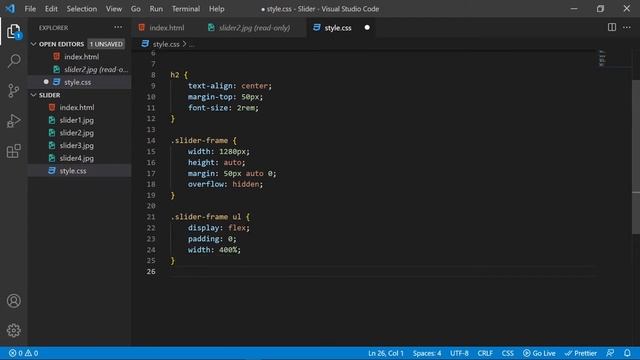Screen dimensions: 640x360
Task: Click the Go Live status button
Action: coord(539,353)
